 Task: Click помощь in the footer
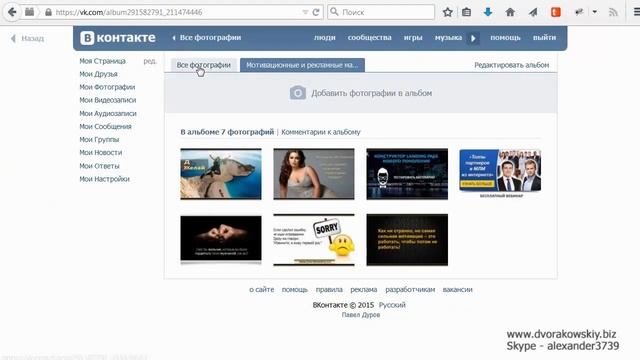tap(294, 289)
